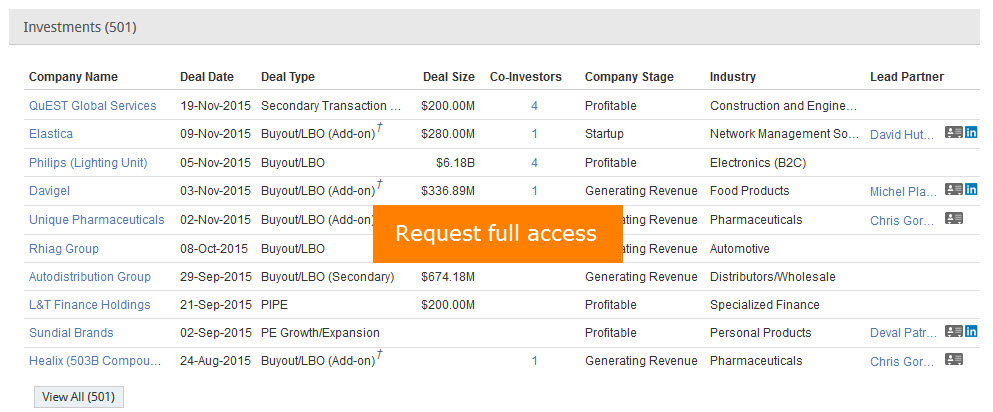The height and width of the screenshot is (412, 993).
Task: Open Rhiag Group company link
Action: coord(64,248)
